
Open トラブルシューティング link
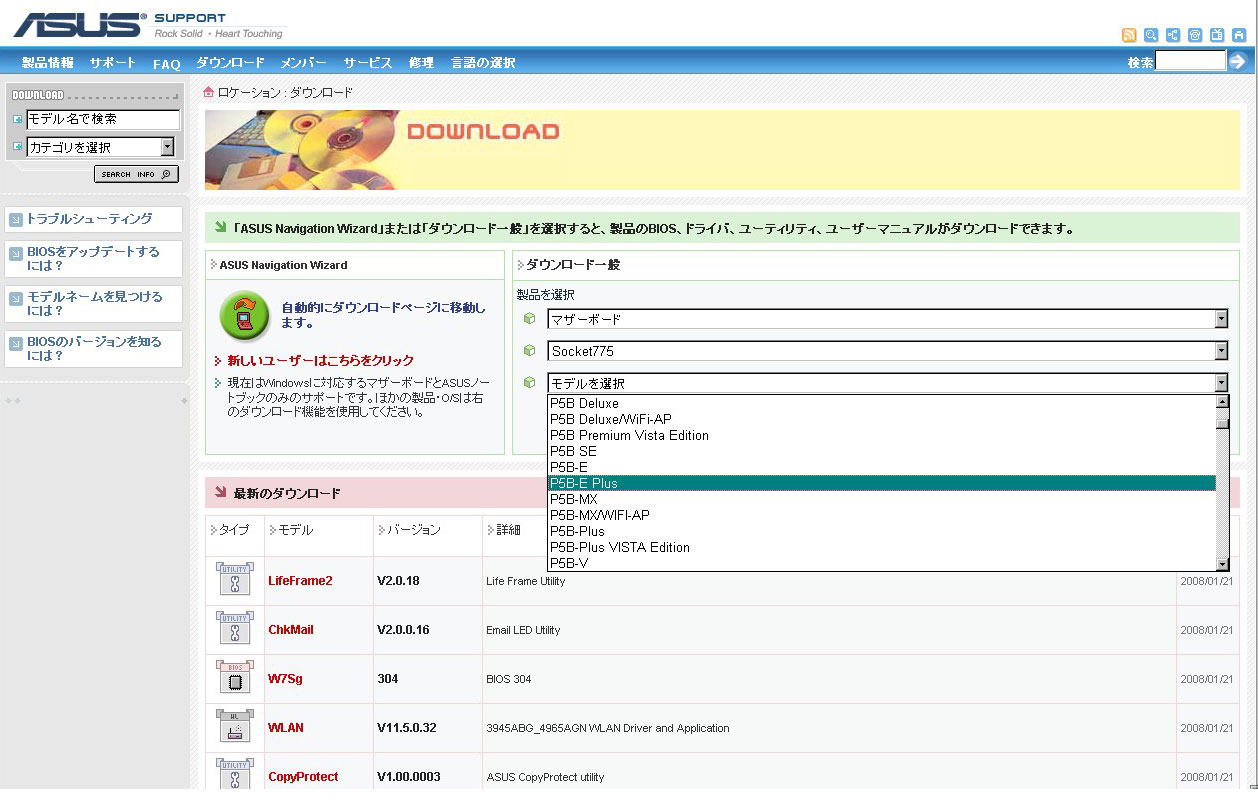(x=89, y=219)
